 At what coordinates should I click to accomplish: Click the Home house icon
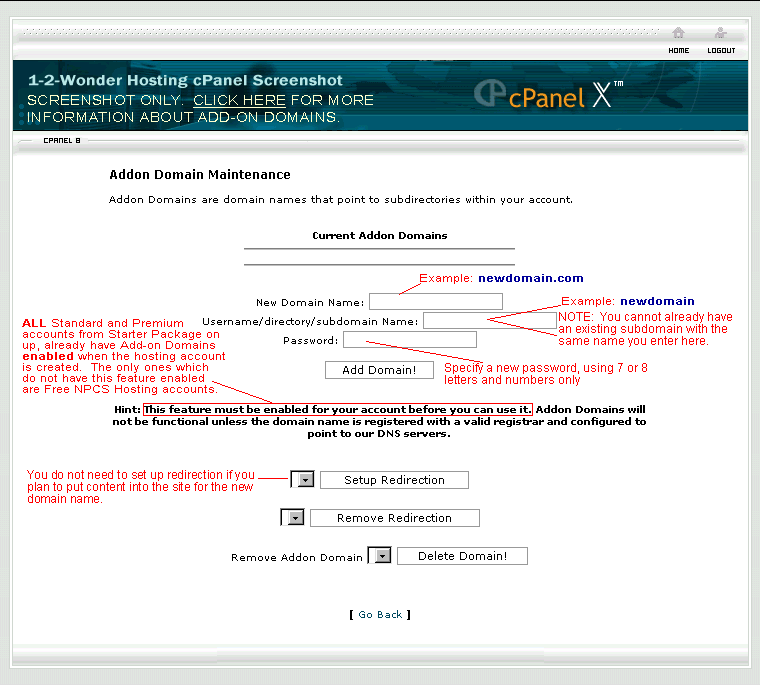pyautogui.click(x=678, y=33)
